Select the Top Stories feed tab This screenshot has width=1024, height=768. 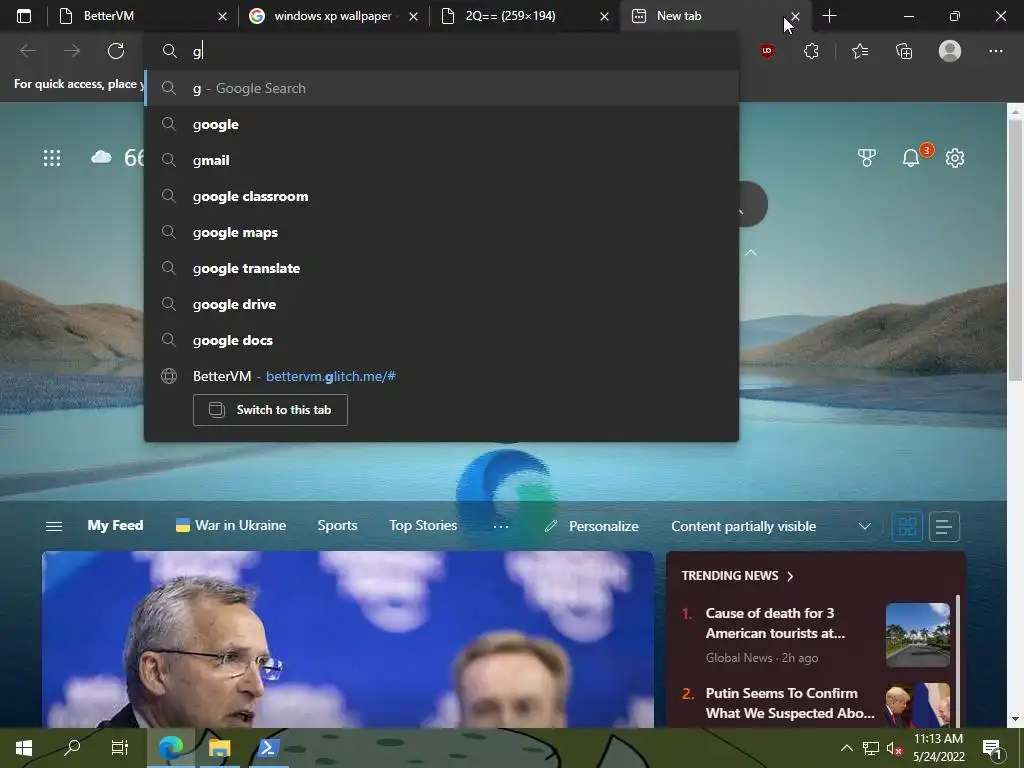pyautogui.click(x=423, y=526)
